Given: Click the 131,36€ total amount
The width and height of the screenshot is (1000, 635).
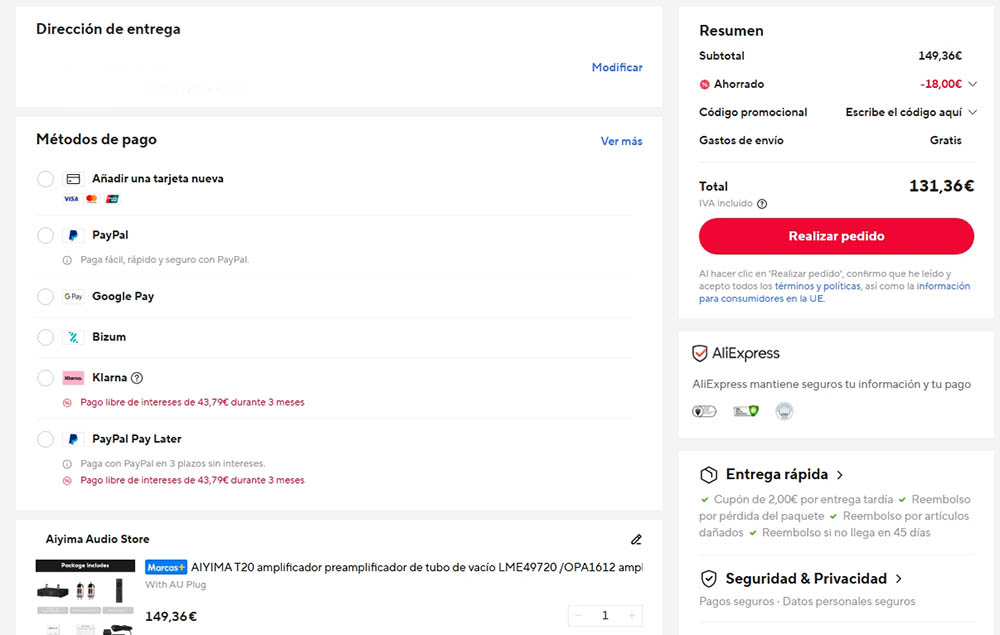Looking at the screenshot, I should tap(941, 186).
